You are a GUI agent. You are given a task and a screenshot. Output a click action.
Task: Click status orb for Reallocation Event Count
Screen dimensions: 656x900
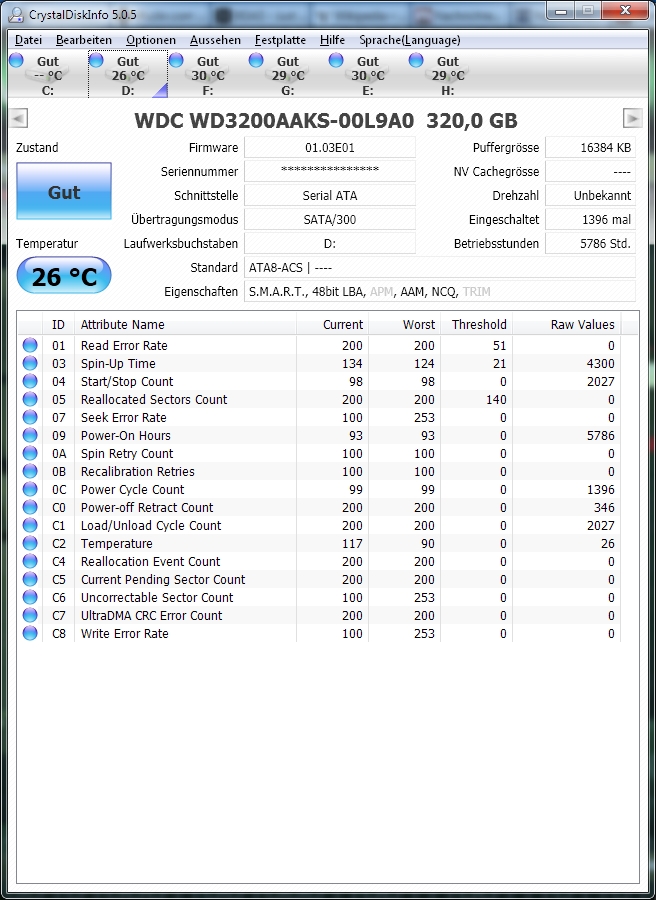pos(30,561)
